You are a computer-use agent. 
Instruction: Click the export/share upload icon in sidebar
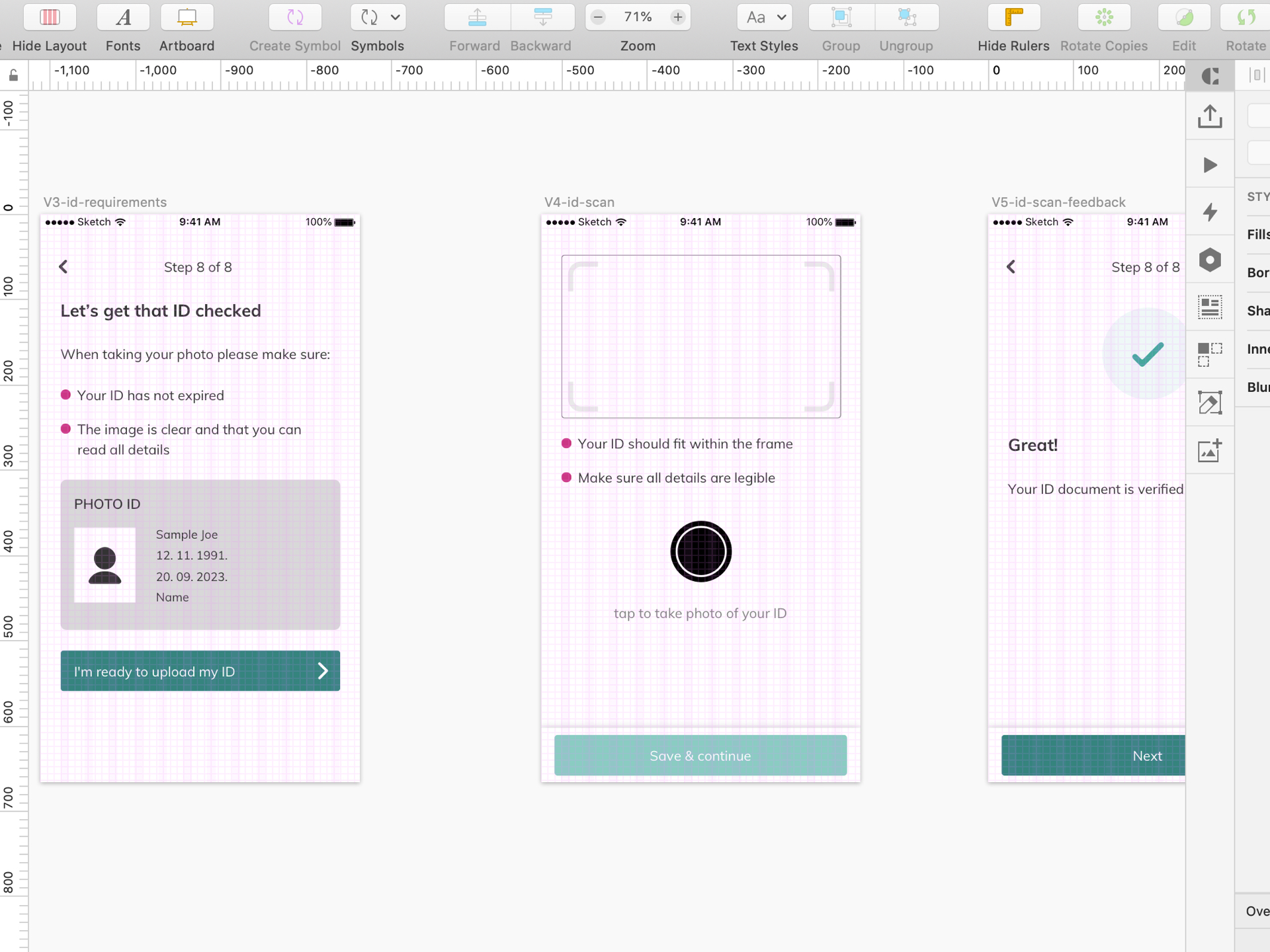[x=1210, y=116]
